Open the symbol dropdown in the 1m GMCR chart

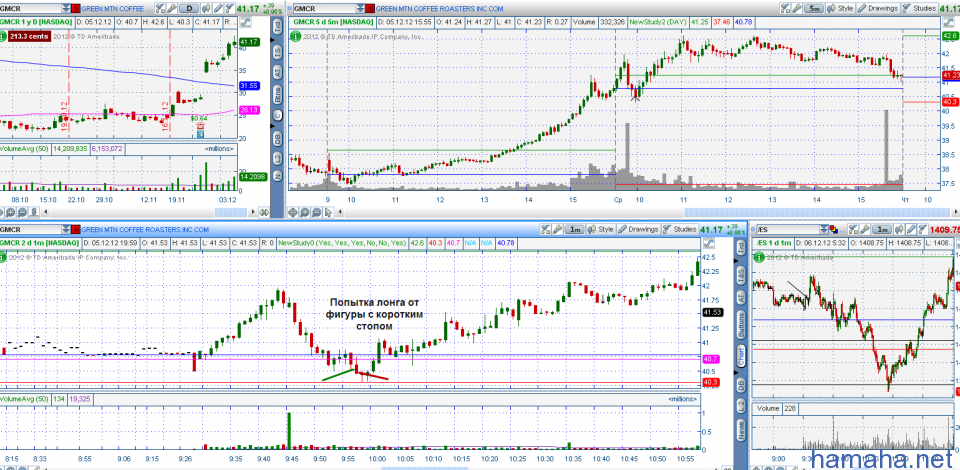coord(66,229)
